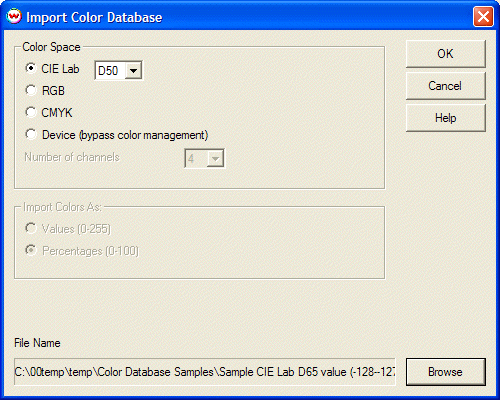Open Help for this dialog
This screenshot has width=500, height=400.
coord(446,118)
